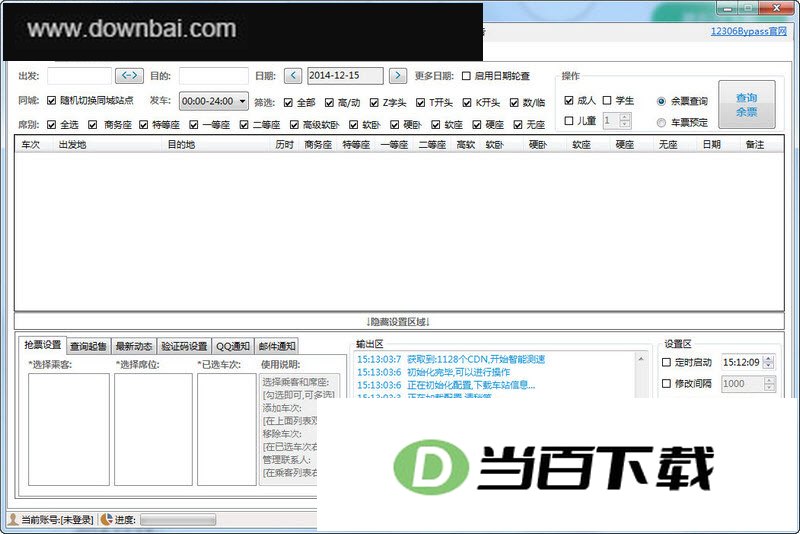800x534 pixels.
Task: Click the status bar progress bar
Action: coord(178,520)
